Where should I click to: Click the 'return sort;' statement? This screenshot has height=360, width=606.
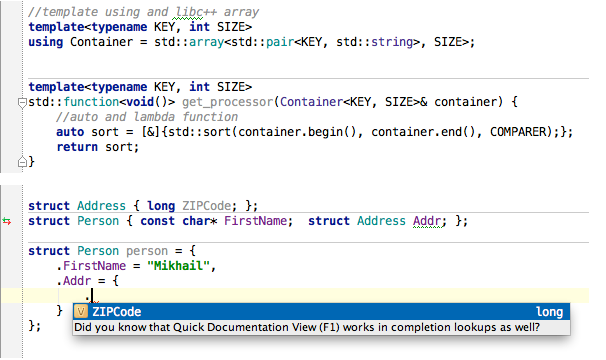(x=98, y=147)
